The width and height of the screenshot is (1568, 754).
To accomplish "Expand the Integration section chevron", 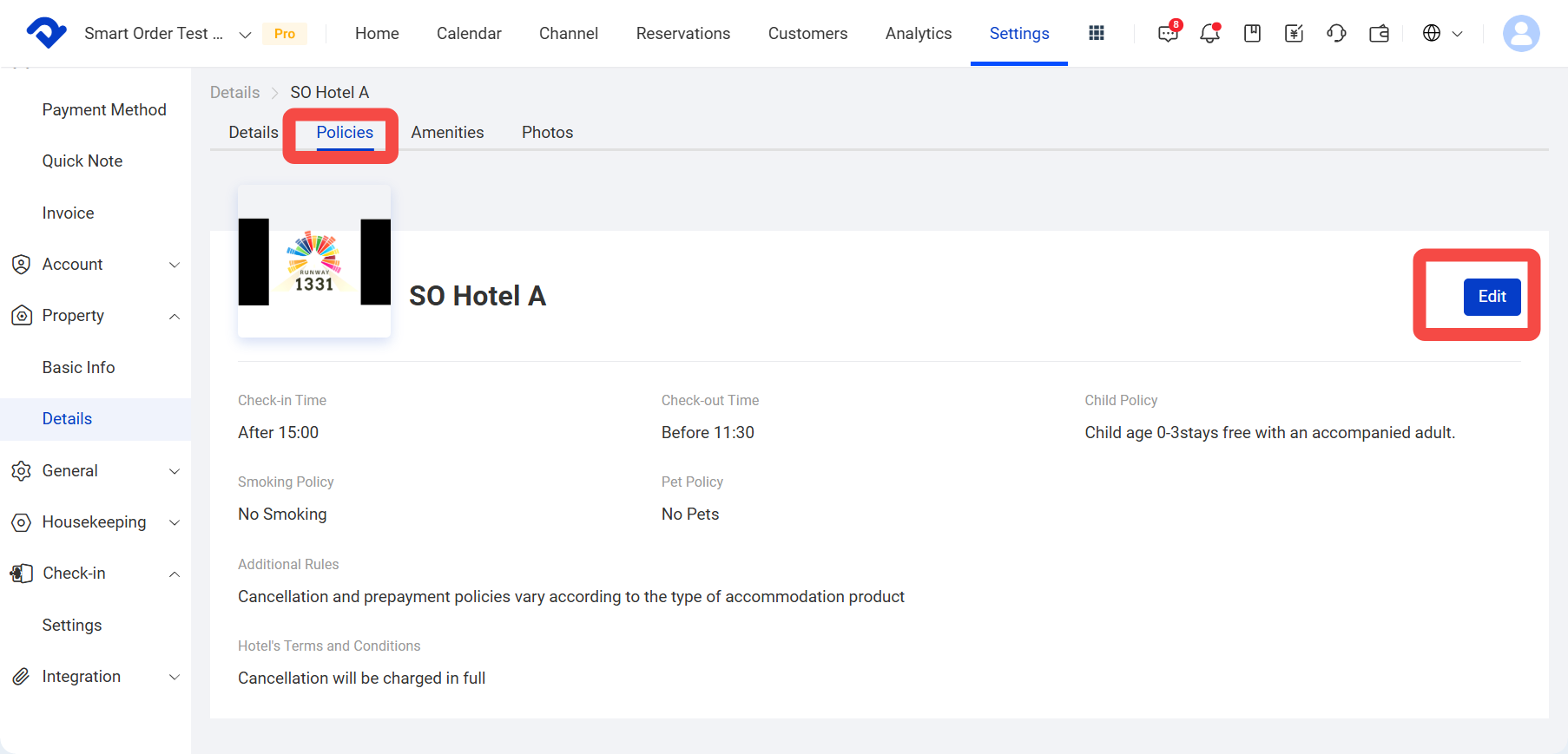I will click(175, 677).
